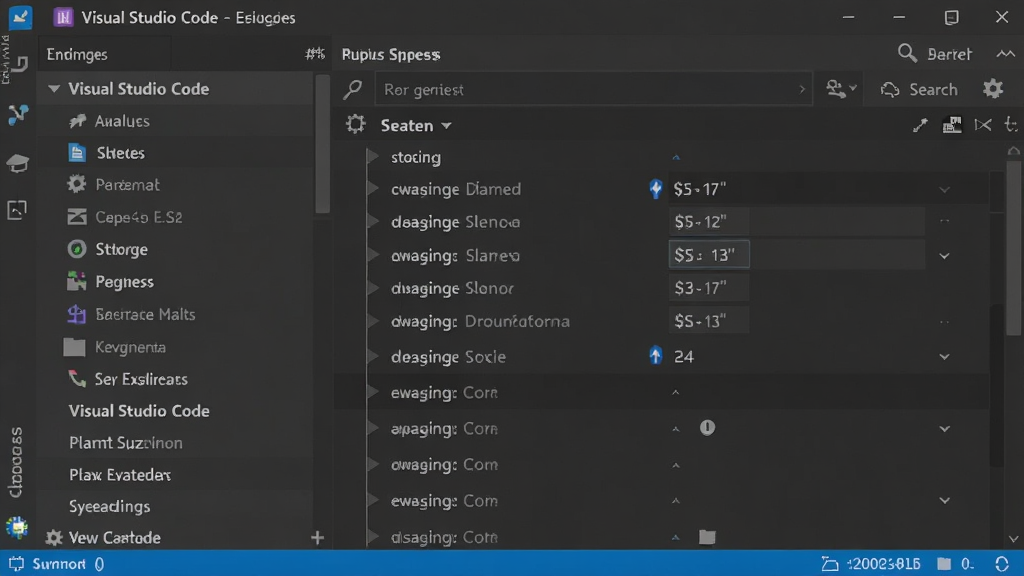Click the save disk icon in toolbar
The image size is (1024, 576).
(952, 125)
